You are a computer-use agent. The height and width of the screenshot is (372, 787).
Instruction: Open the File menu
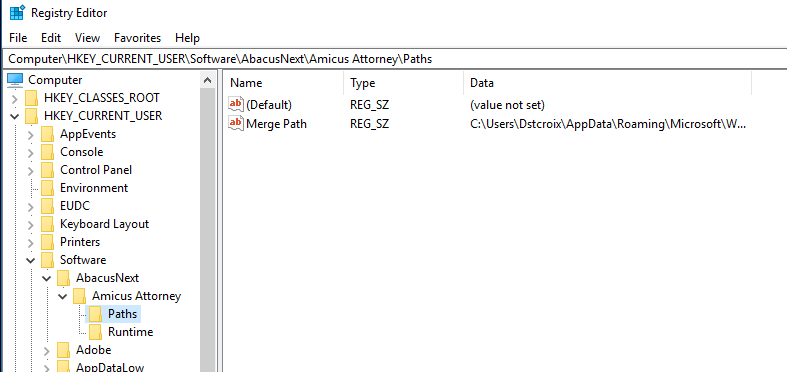(18, 38)
